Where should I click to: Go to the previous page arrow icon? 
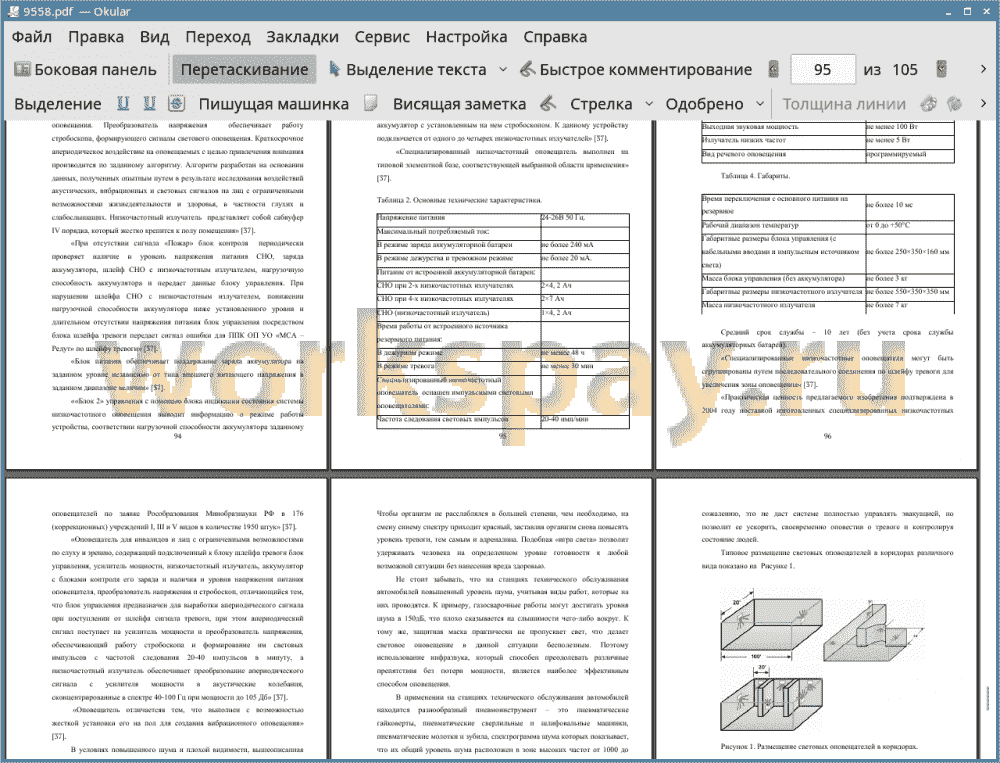[x=773, y=69]
